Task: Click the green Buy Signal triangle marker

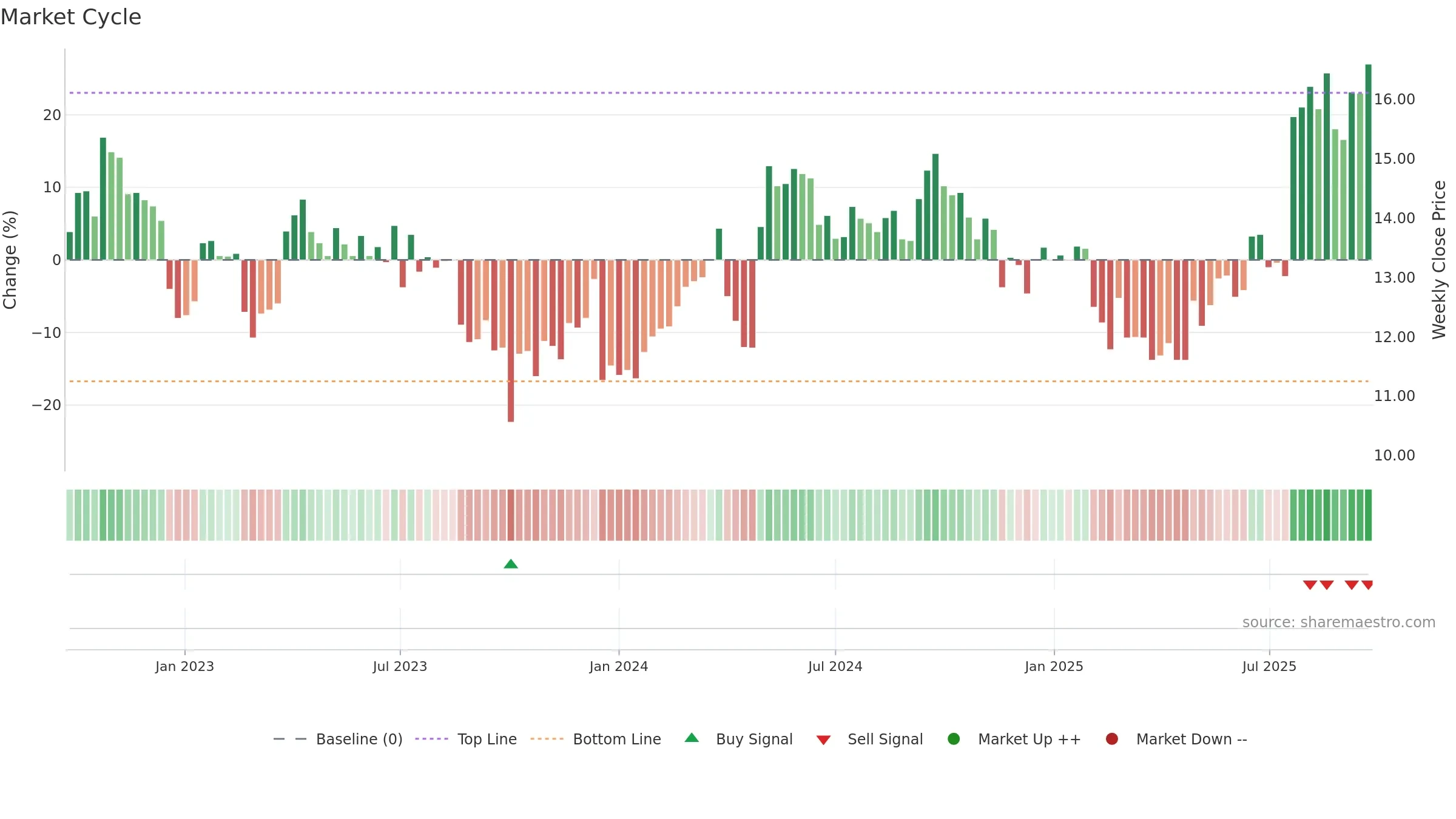Action: [511, 564]
